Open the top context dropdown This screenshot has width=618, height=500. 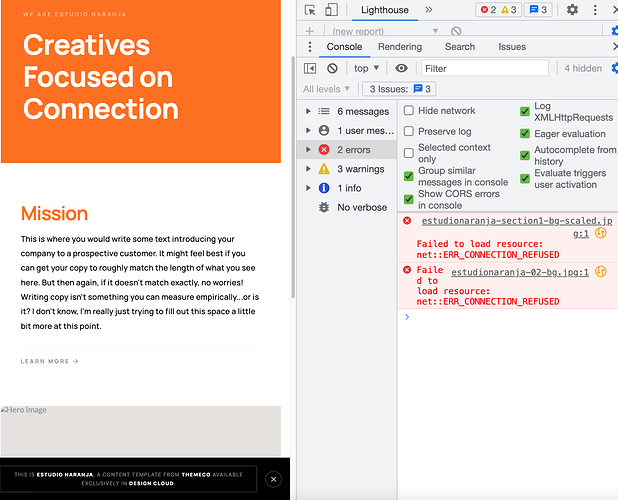tap(366, 68)
